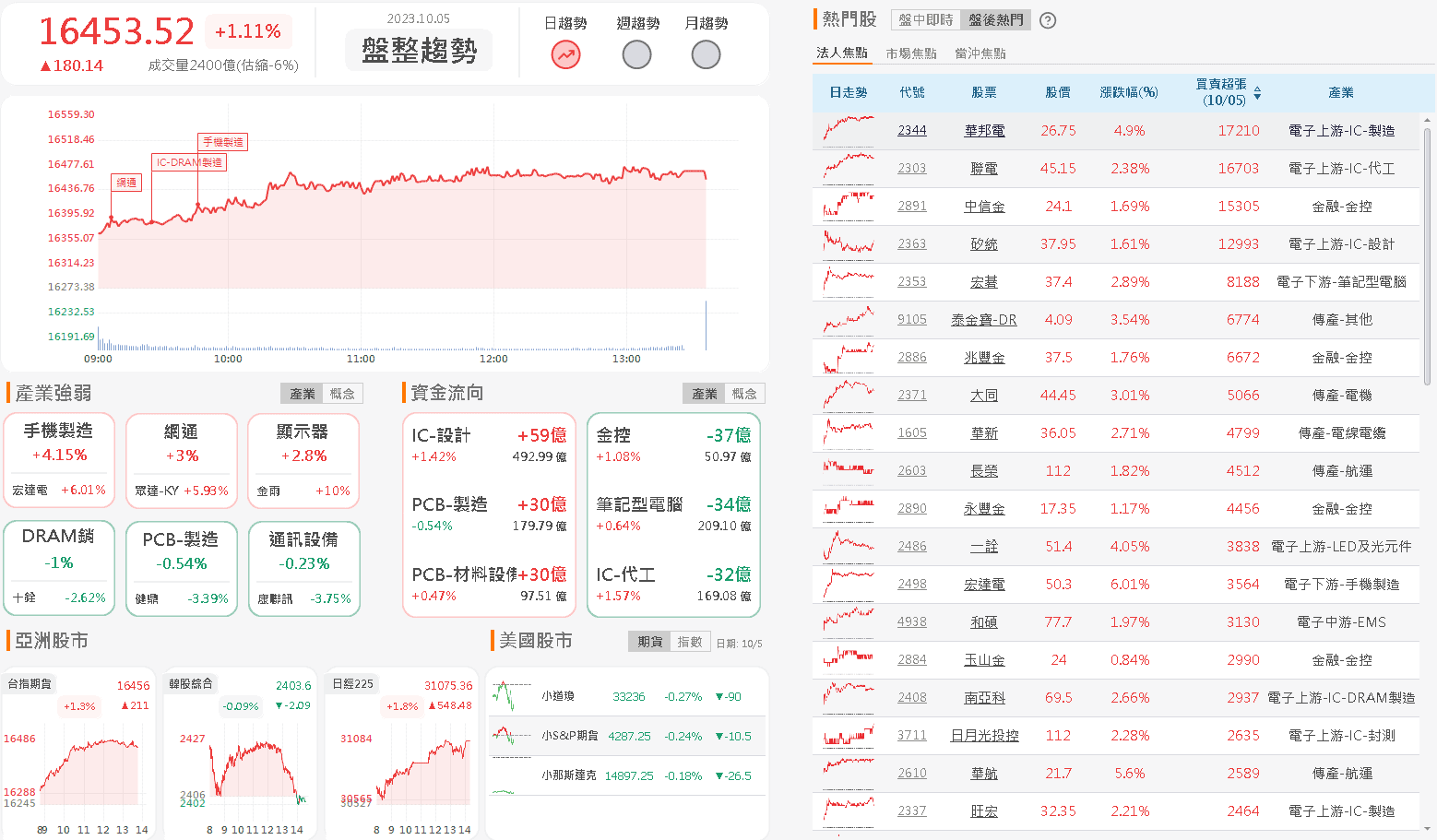The image size is (1437, 840).
Task: Open the 日經225 market chart
Action: point(402,753)
